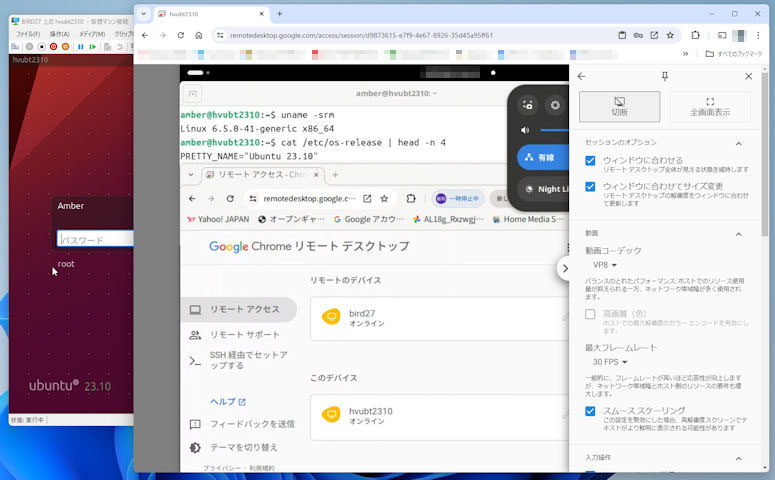Click the Ctrl+Alt+Del icon in Hyper-V toolbar
This screenshot has height=480, width=775.
click(15, 46)
